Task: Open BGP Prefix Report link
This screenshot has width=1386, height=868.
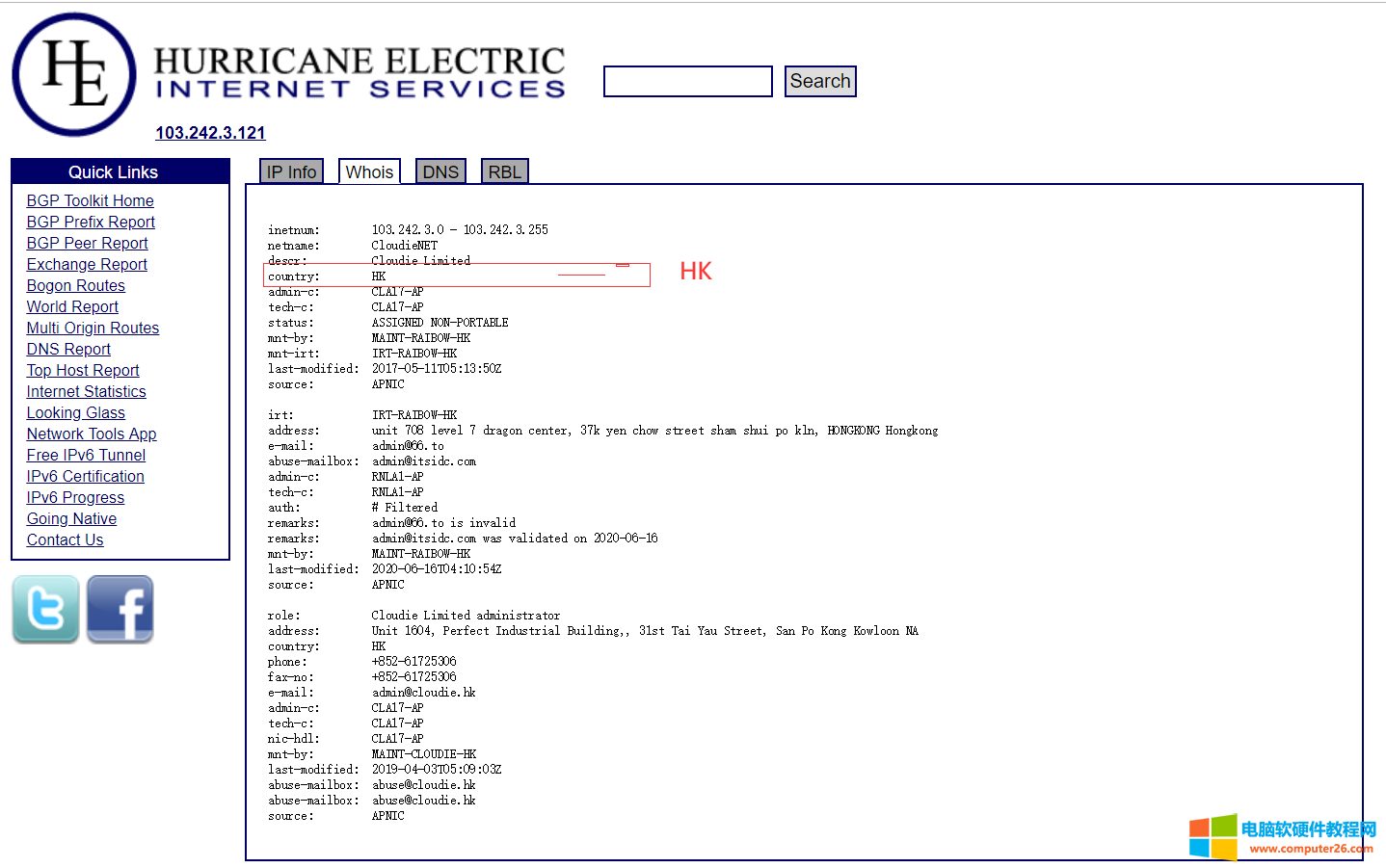Action: (91, 222)
